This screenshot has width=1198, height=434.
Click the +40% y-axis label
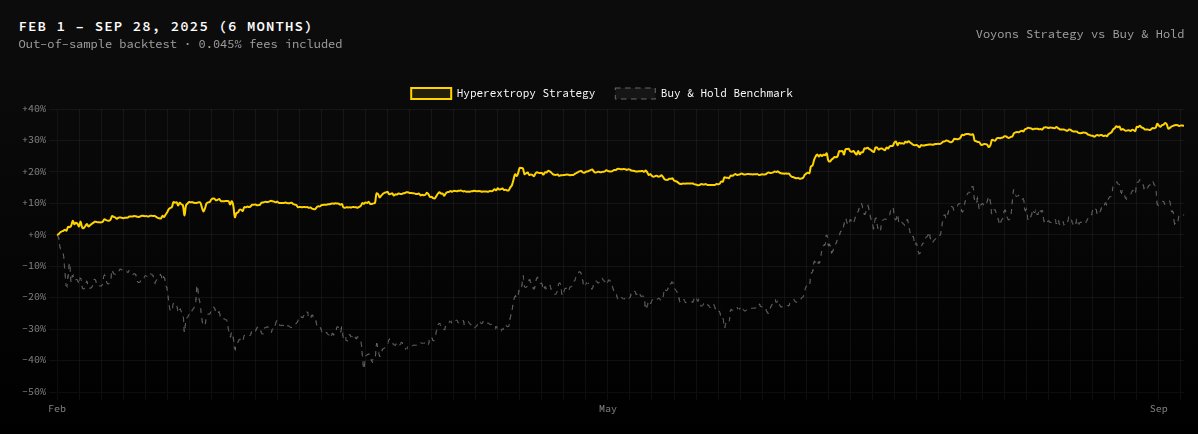click(x=35, y=108)
